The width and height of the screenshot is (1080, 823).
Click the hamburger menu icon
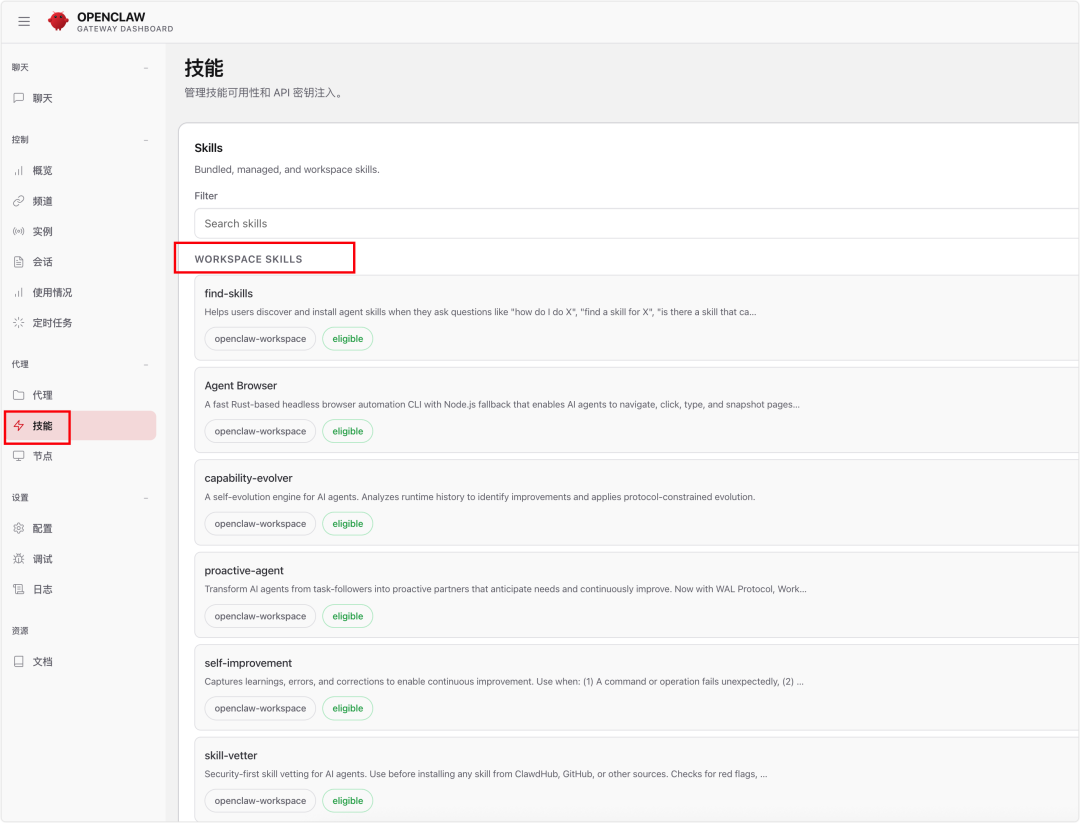click(x=24, y=21)
